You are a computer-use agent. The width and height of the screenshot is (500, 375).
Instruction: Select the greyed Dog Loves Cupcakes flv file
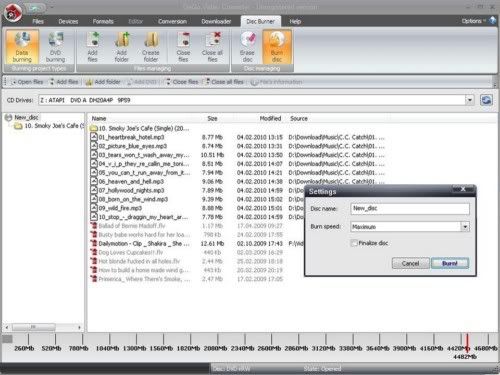pos(131,252)
